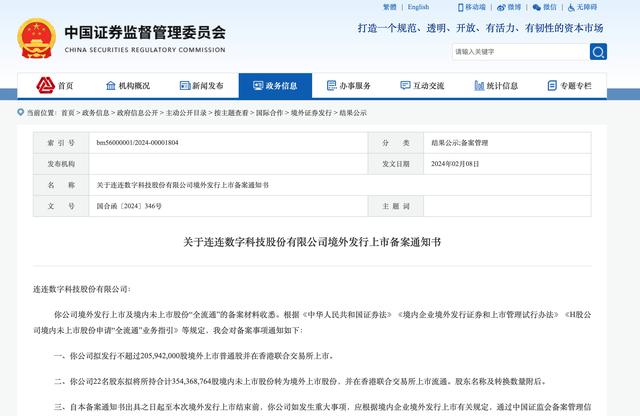Go to 按主题查看 in the breadcrumb

(x=231, y=113)
